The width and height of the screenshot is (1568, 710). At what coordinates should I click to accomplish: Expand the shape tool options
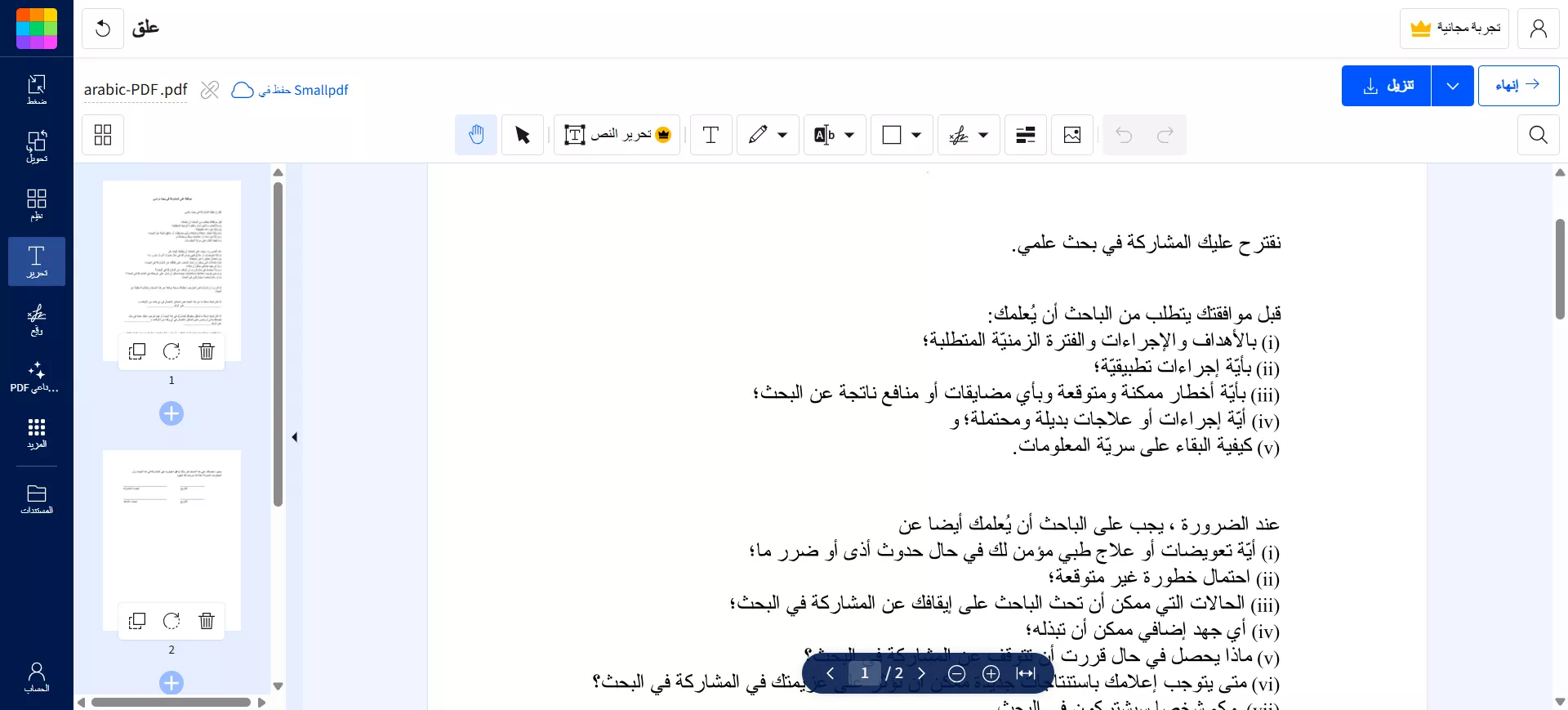(916, 135)
